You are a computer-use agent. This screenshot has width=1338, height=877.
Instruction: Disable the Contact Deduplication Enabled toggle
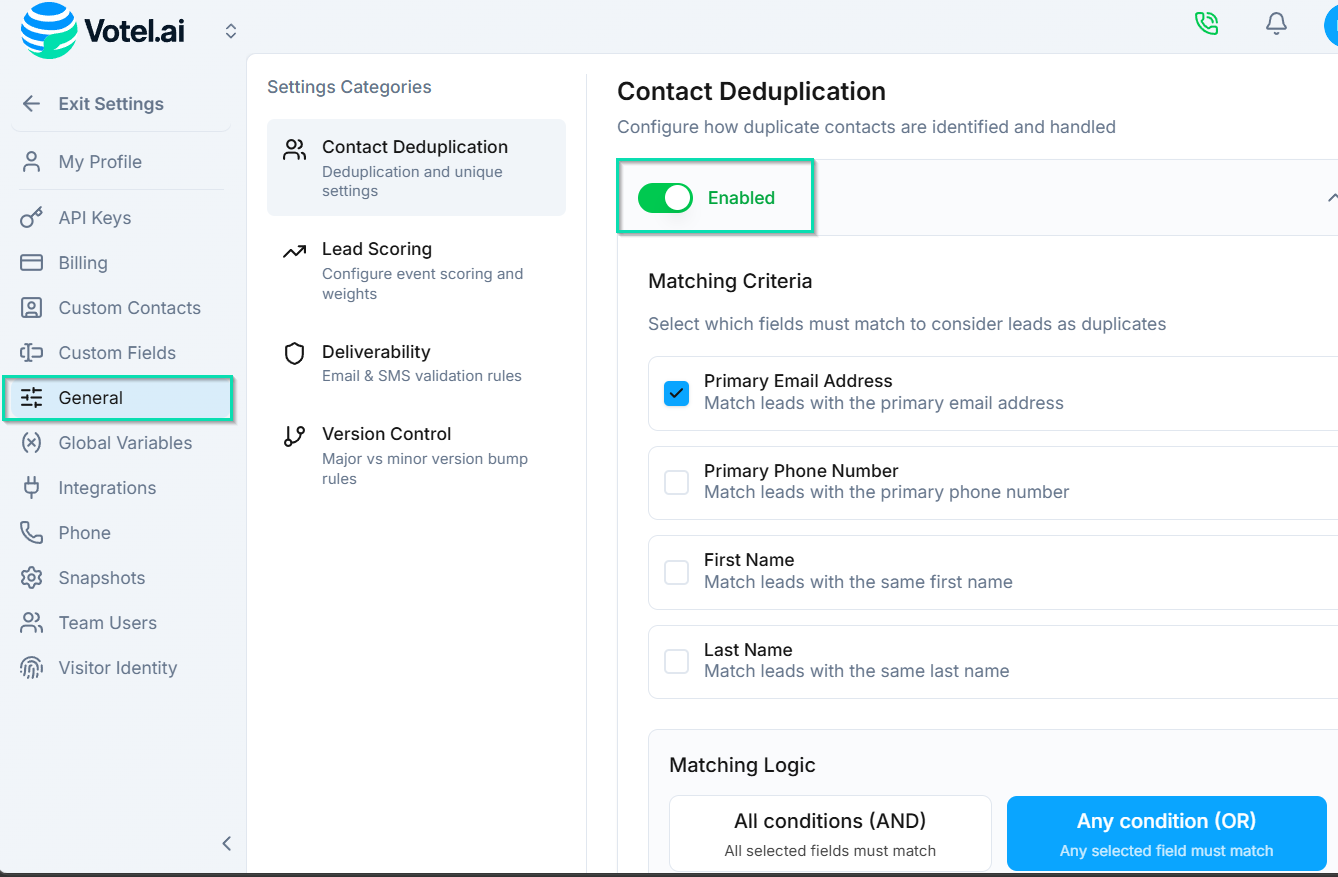tap(665, 197)
